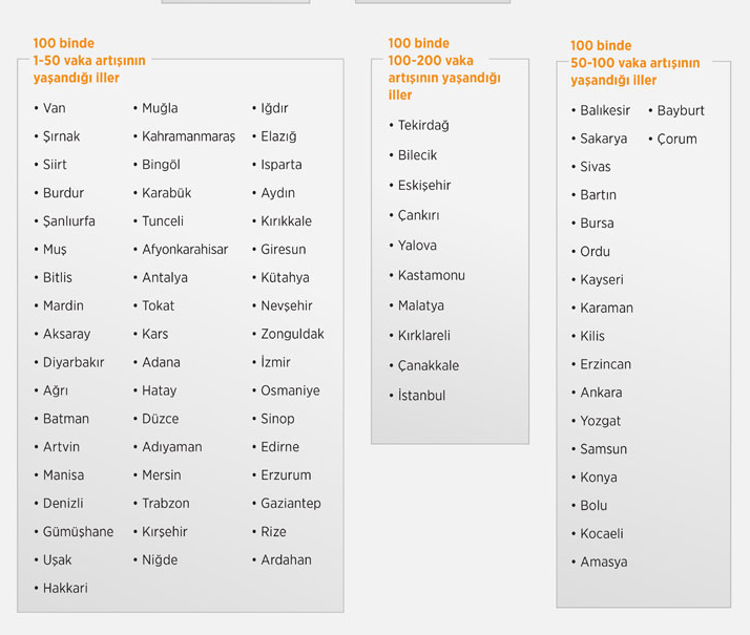The image size is (750, 635).
Task: Click the Van entry in the list
Action: click(54, 108)
